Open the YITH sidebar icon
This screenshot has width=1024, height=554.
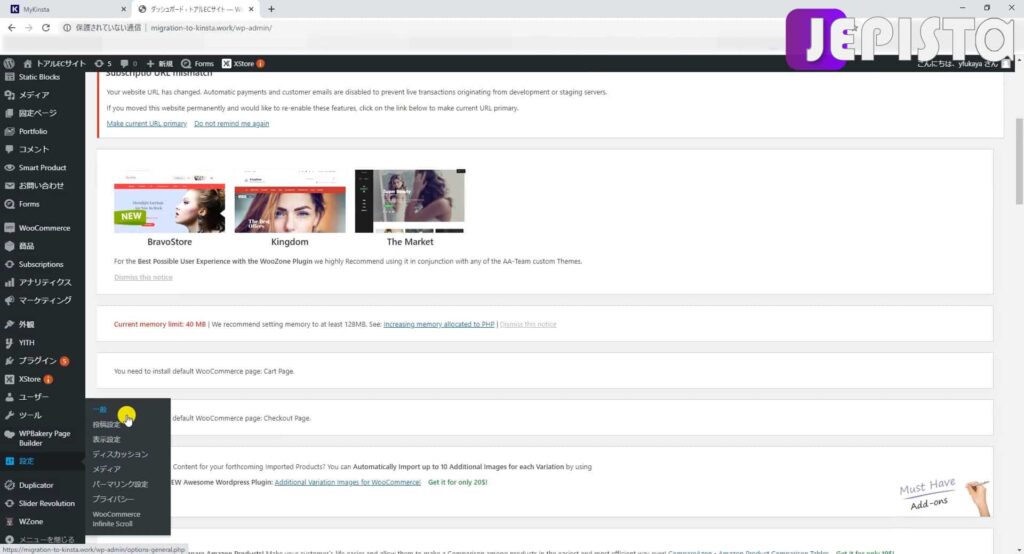click(x=9, y=342)
